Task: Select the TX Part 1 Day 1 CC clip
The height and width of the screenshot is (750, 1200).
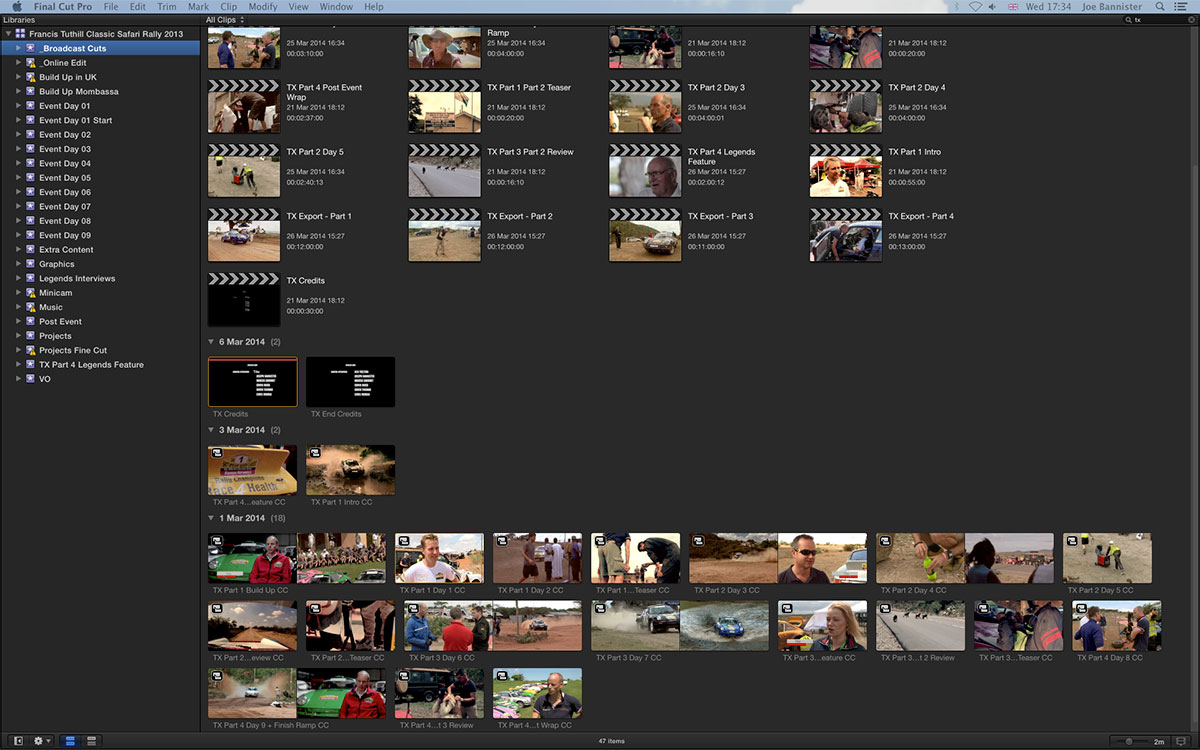Action: pyautogui.click(x=439, y=558)
